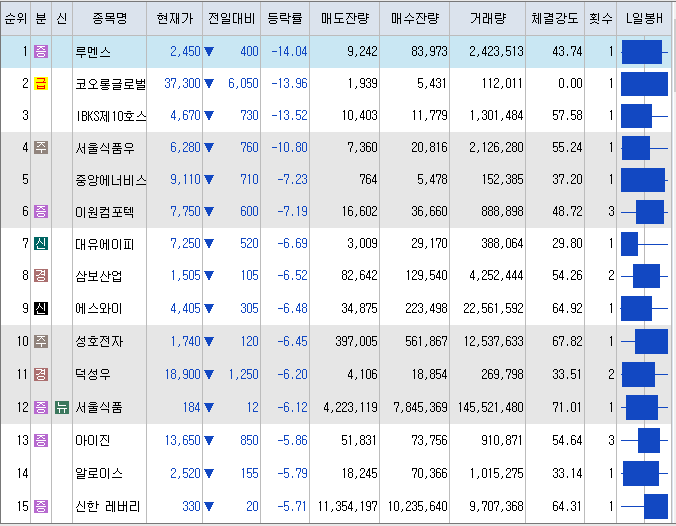Viewport: 676px width, 526px height.
Task: Click the yellow 급 badge for 코오롱글로벌
Action: point(41,83)
